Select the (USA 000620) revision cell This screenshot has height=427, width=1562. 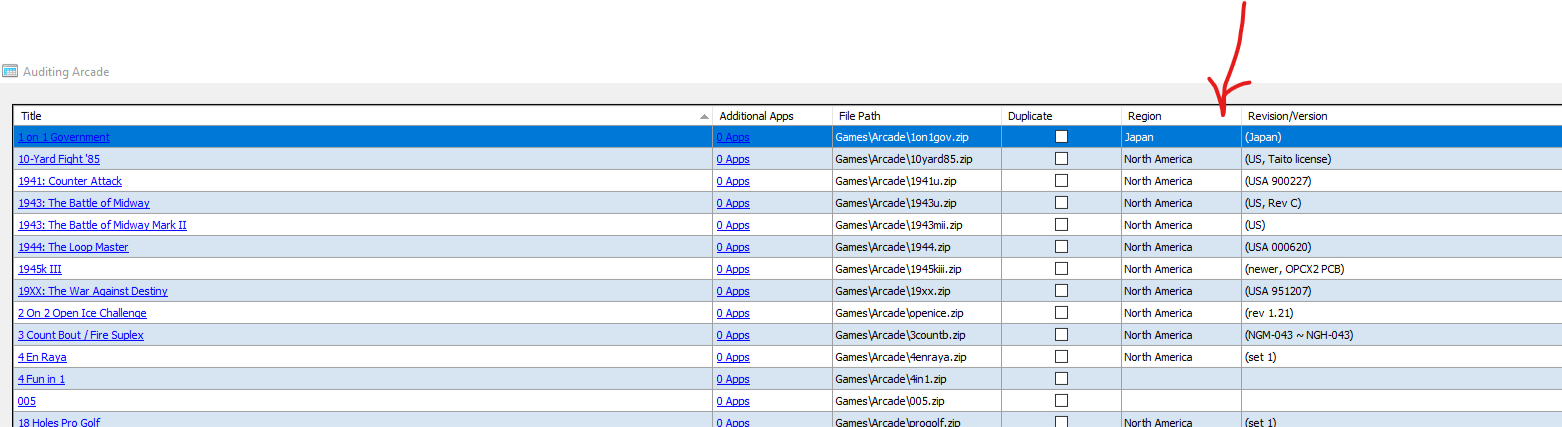pos(1401,247)
